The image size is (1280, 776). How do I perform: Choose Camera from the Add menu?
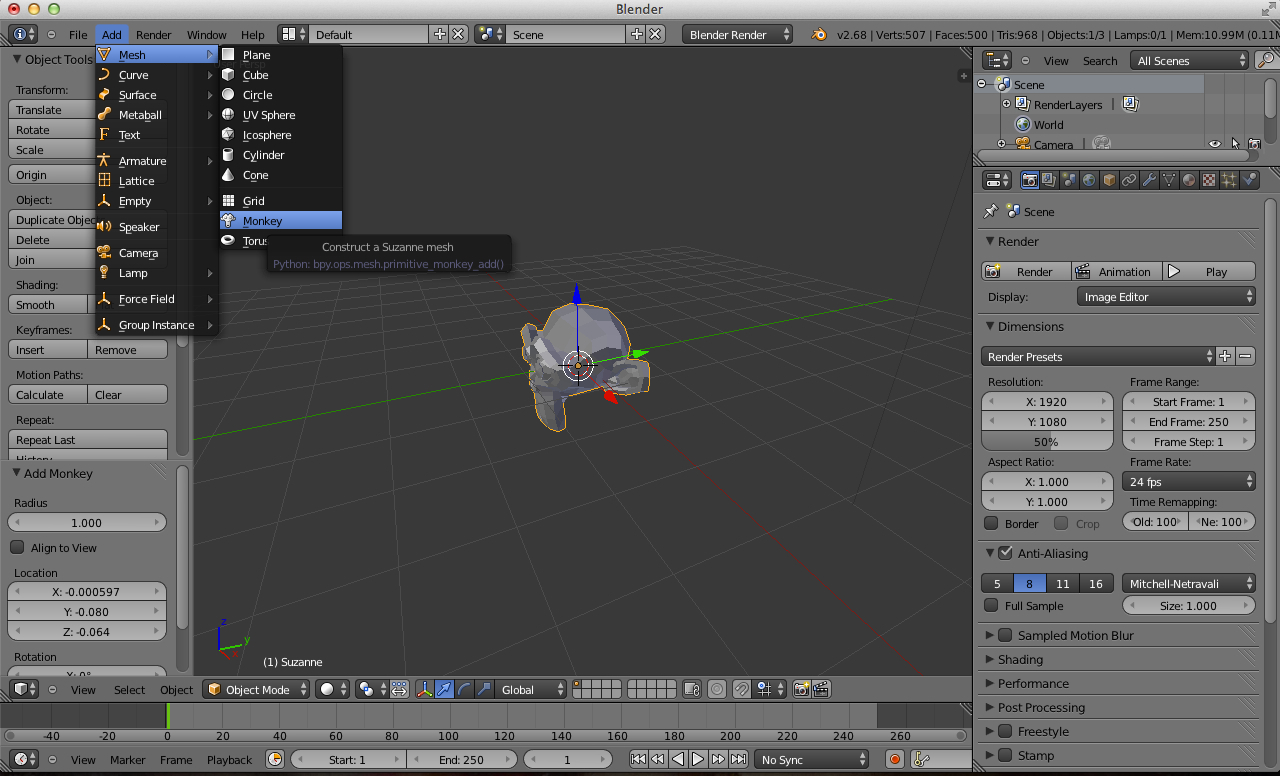[x=157, y=253]
